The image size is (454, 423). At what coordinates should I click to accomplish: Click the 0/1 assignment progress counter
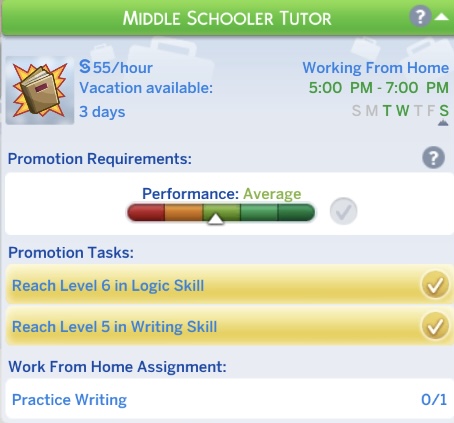(434, 399)
